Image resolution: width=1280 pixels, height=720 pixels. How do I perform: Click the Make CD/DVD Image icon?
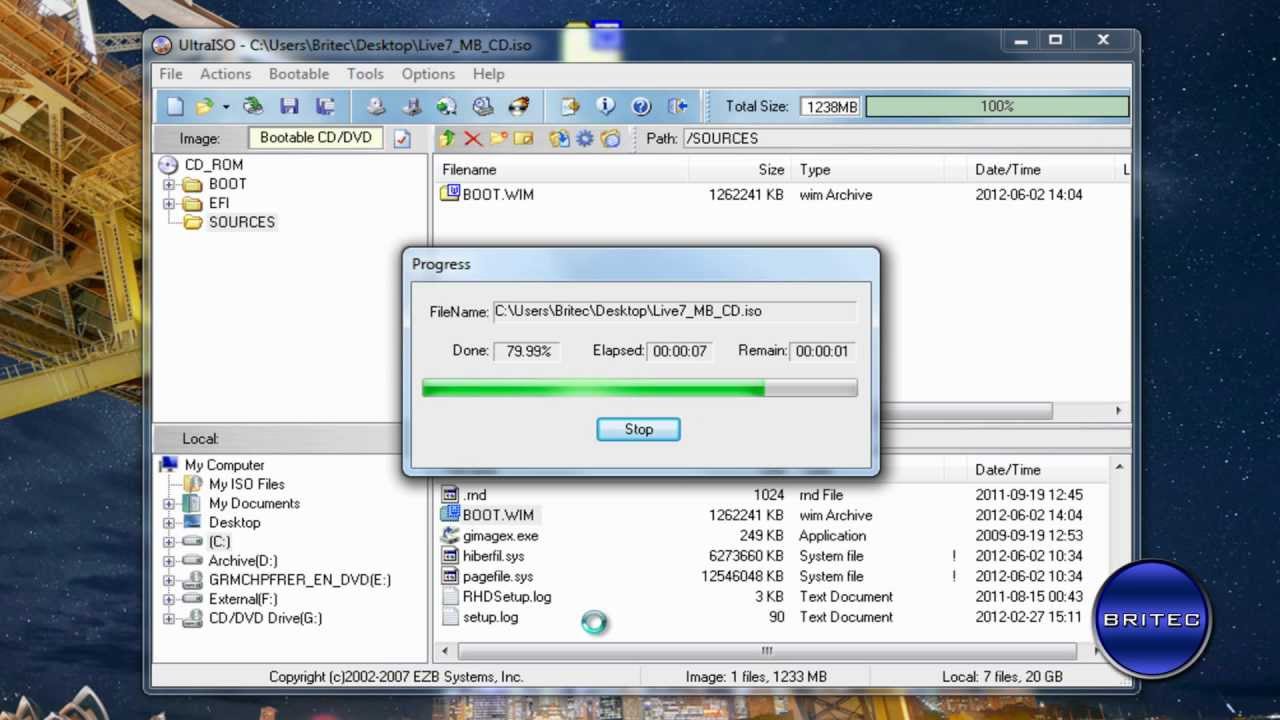[x=376, y=106]
